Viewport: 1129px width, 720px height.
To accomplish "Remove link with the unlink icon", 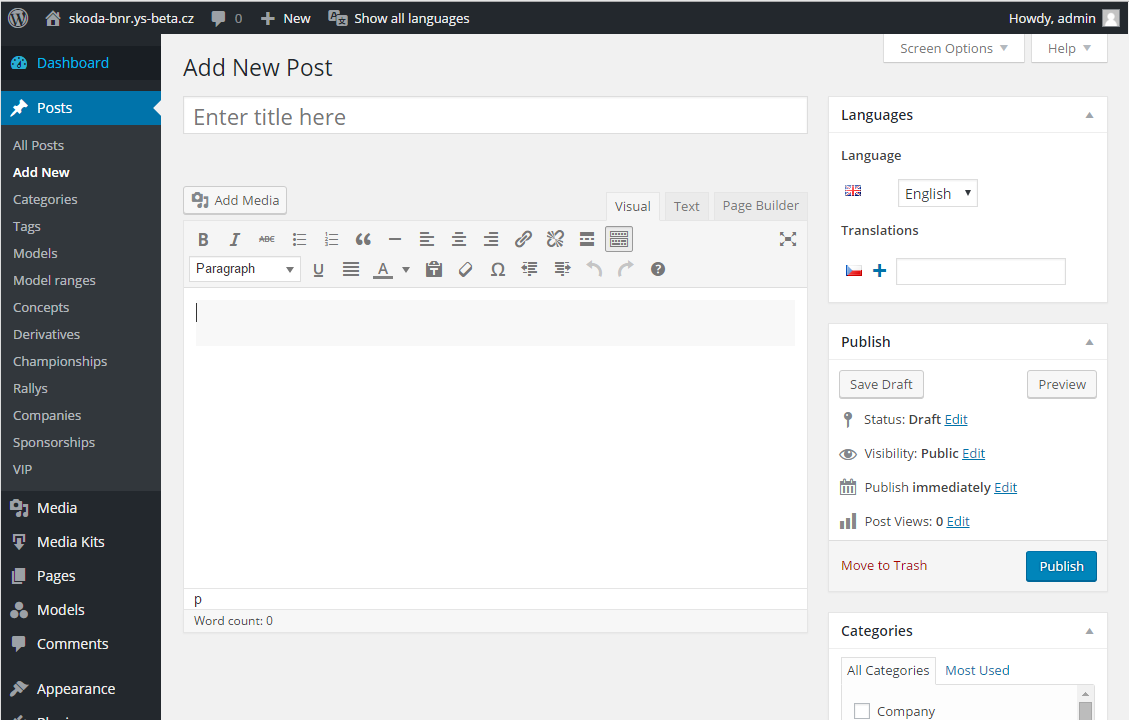I will tap(555, 239).
